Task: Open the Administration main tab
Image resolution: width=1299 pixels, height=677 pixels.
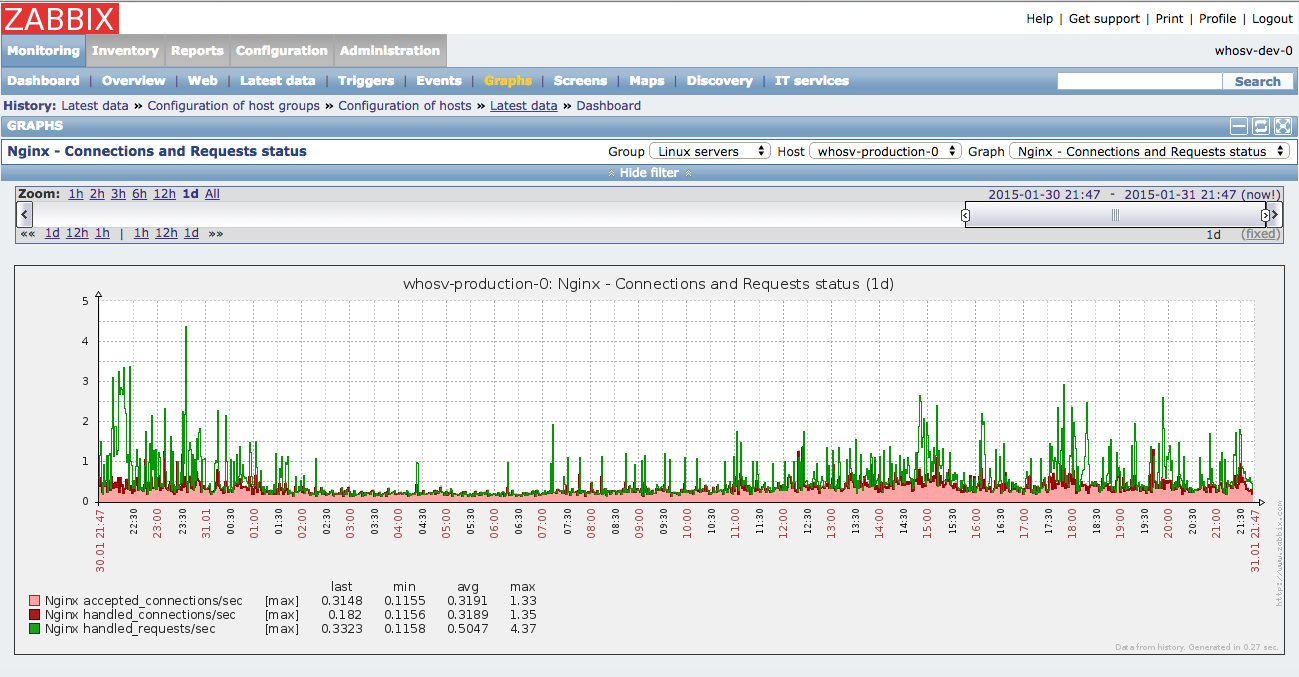Action: [x=390, y=51]
